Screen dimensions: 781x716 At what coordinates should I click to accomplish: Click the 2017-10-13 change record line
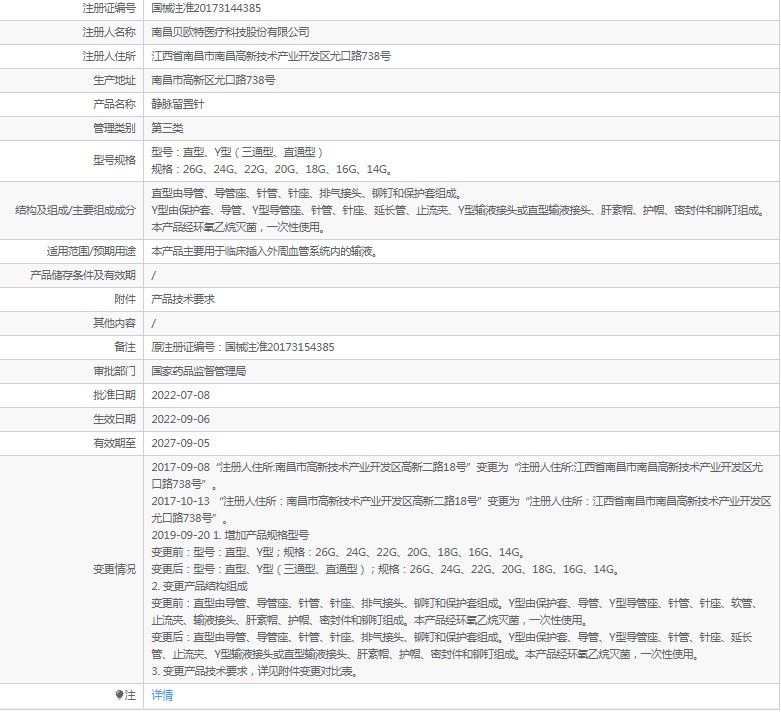[x=461, y=509]
